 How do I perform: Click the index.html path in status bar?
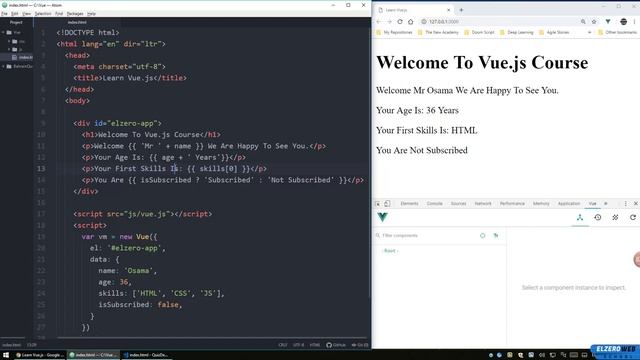[11, 345]
